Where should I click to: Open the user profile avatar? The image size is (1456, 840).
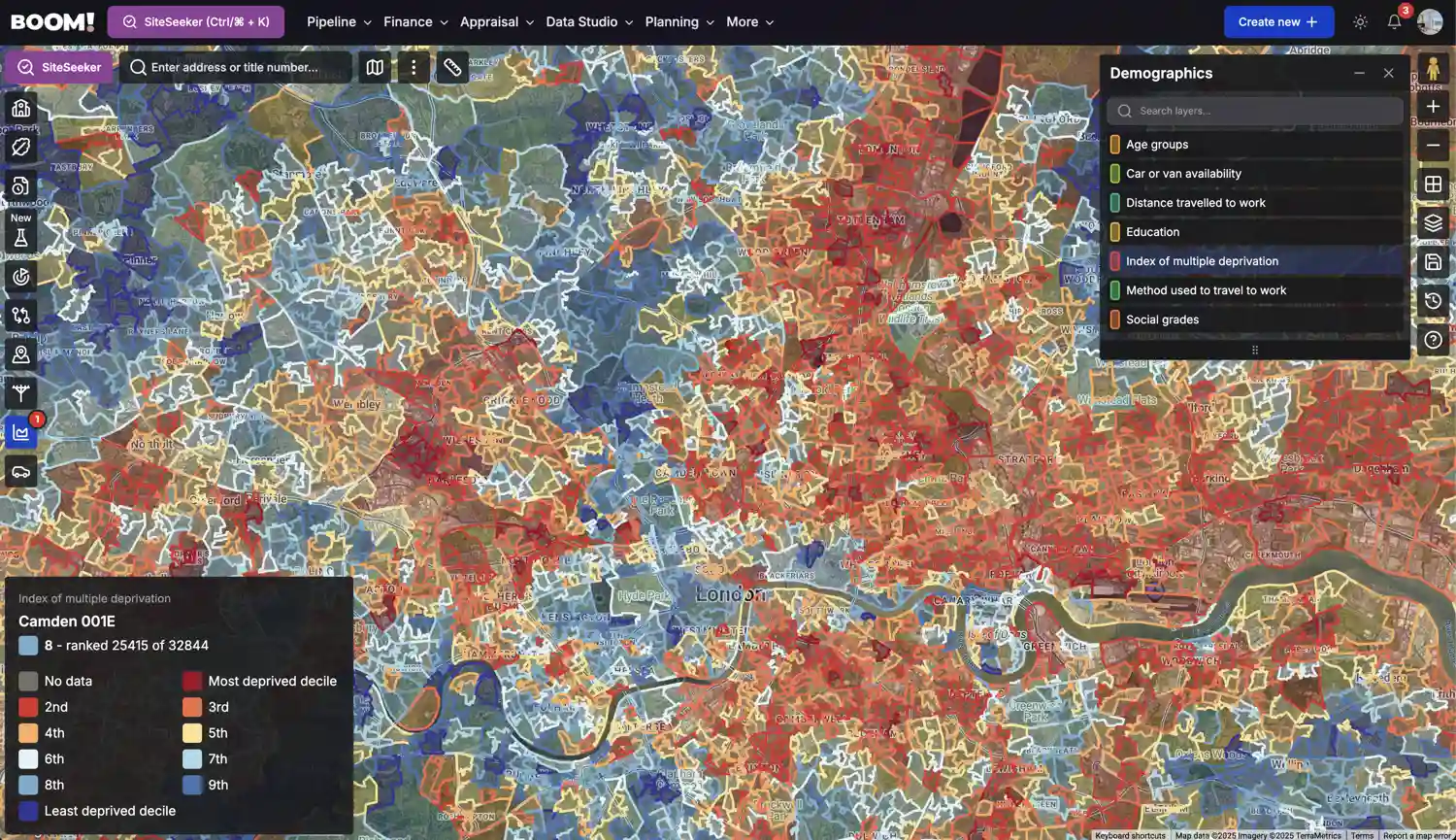(x=1430, y=21)
